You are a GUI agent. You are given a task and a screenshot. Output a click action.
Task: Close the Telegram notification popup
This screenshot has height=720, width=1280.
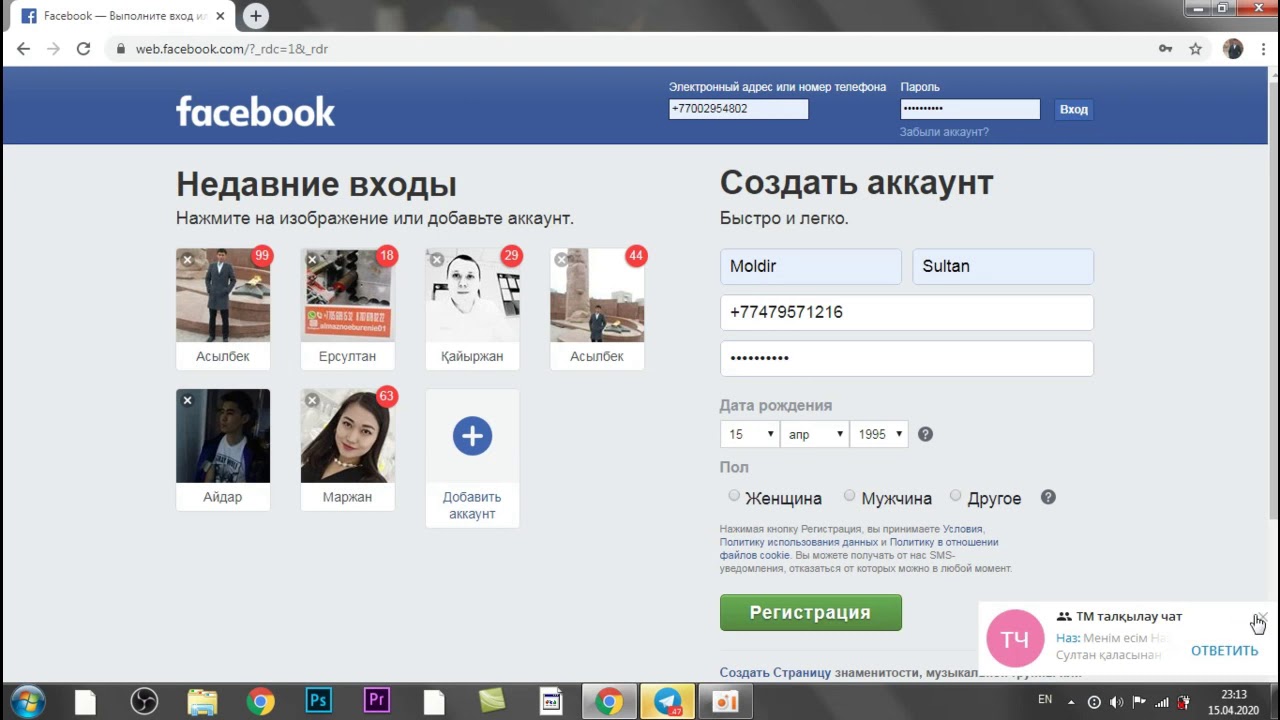tap(1262, 617)
